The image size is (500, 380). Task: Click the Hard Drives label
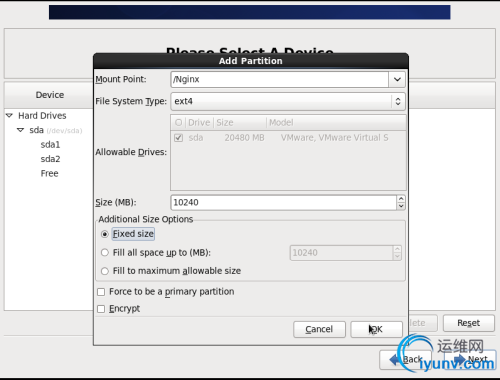(x=42, y=116)
